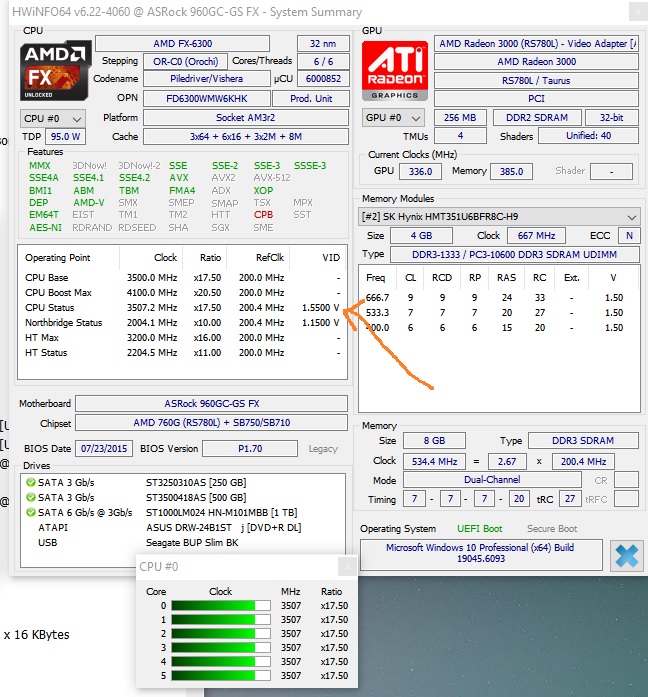Click the Core 5 clock bar
The image size is (648, 697).
tap(221, 675)
